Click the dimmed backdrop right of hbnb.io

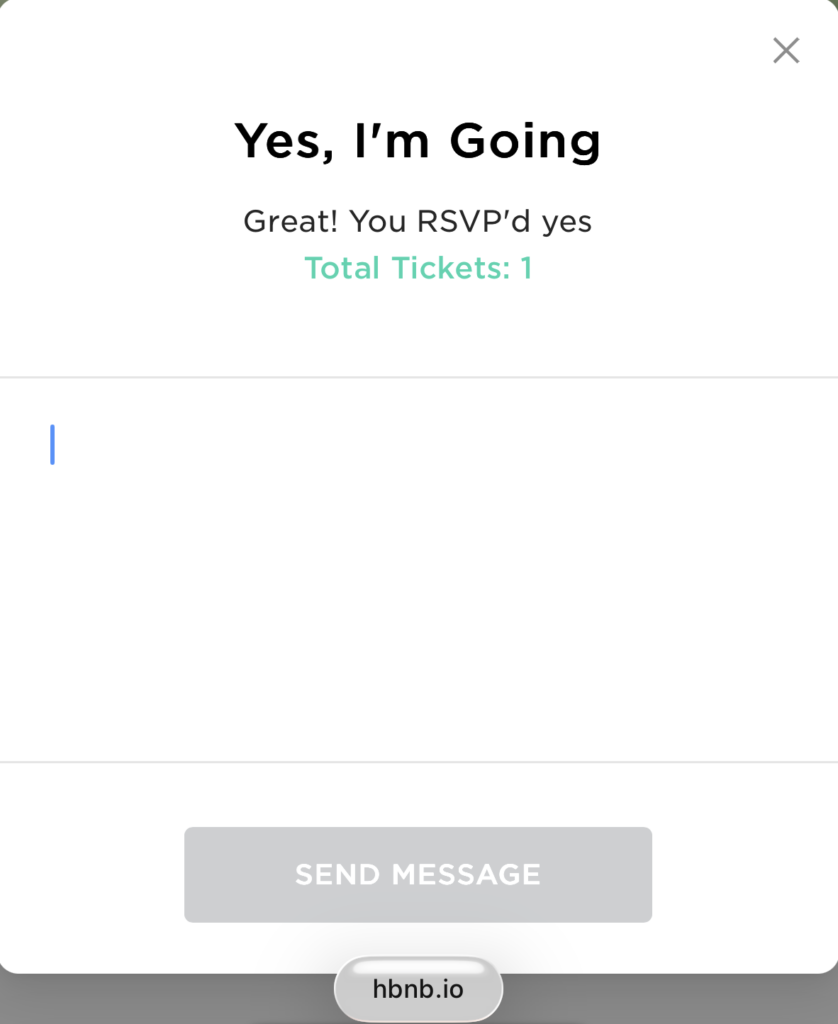[x=670, y=1000]
